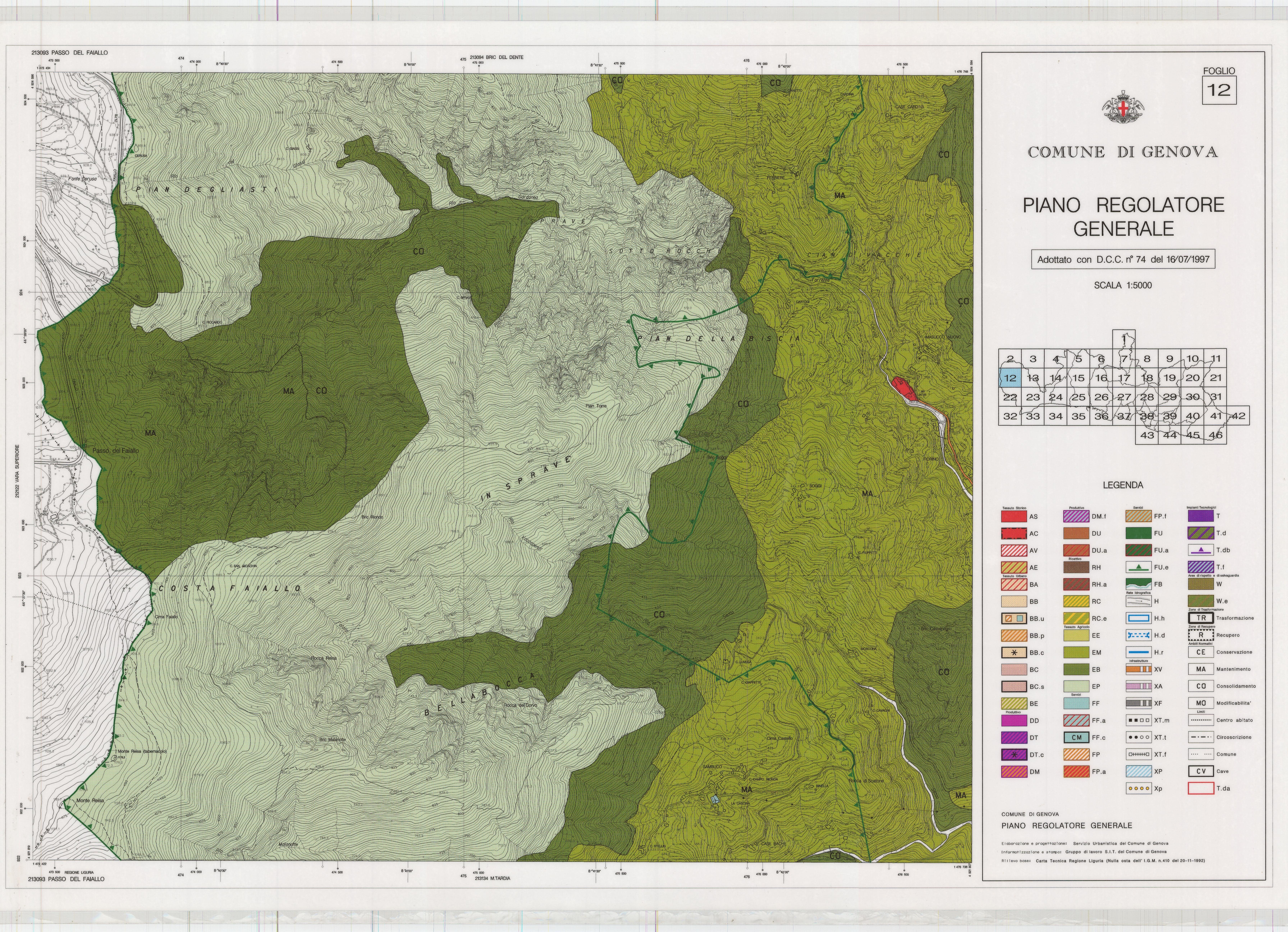This screenshot has width=1288, height=932.
Task: Click the CM FF.c legend box
Action: point(1076,738)
